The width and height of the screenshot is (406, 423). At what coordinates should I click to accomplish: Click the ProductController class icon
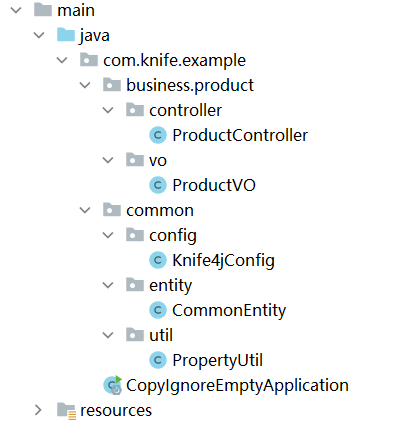click(x=158, y=135)
